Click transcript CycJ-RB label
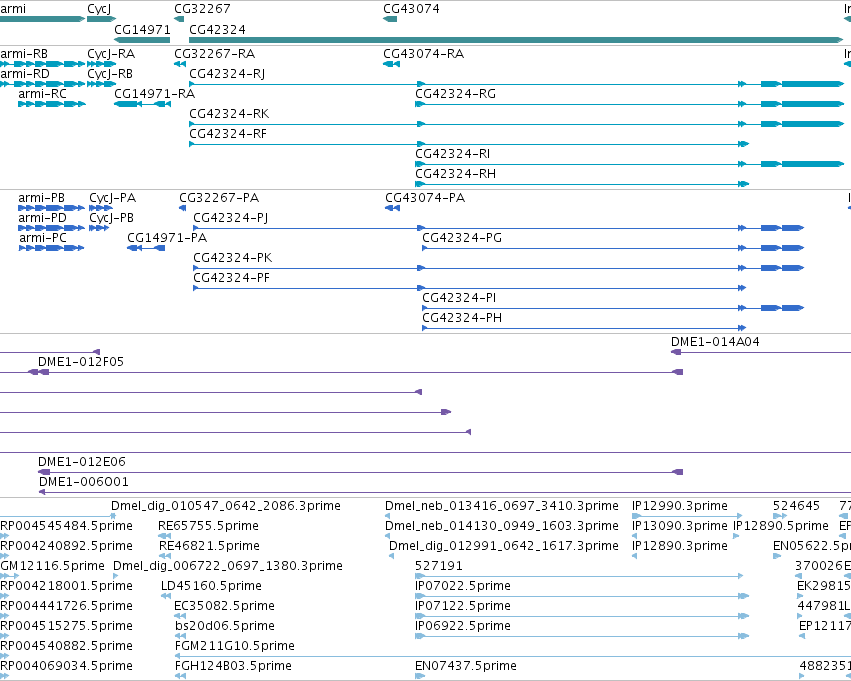The image size is (851, 681). (110, 74)
